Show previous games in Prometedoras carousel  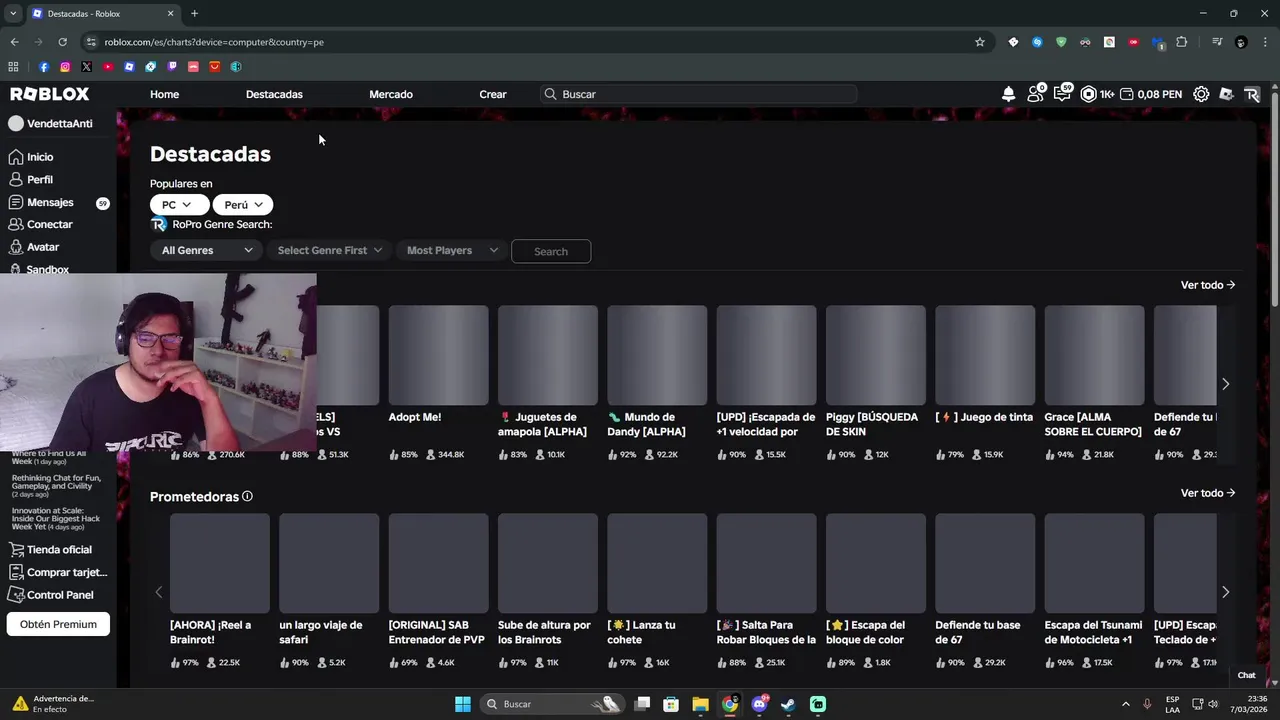pos(158,592)
